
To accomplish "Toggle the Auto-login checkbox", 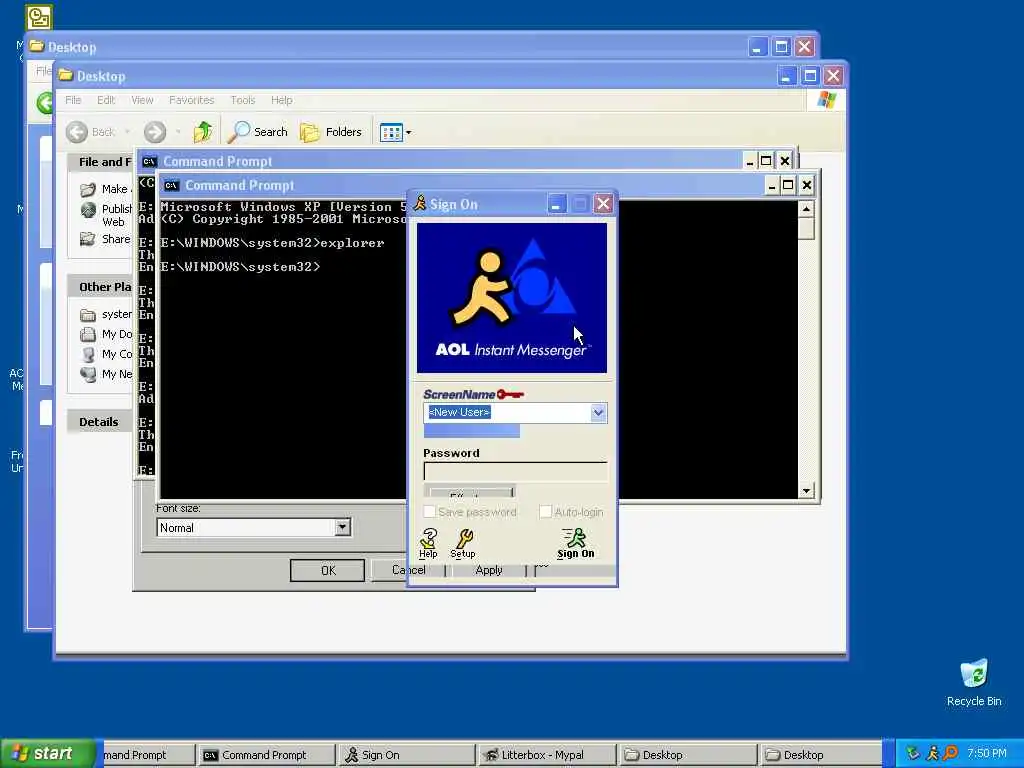I will [545, 512].
